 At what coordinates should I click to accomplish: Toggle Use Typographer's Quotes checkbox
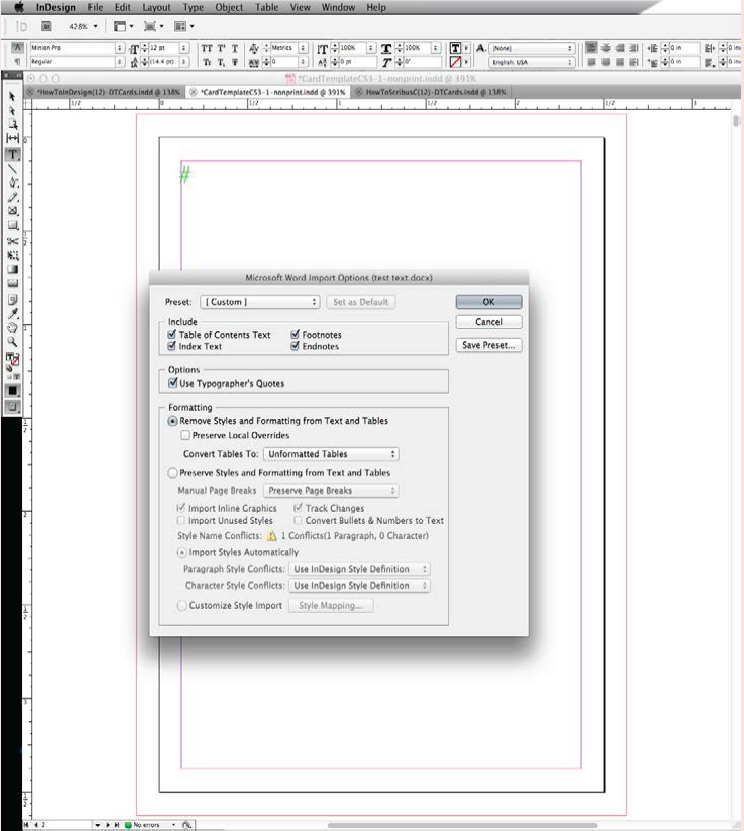[x=173, y=383]
